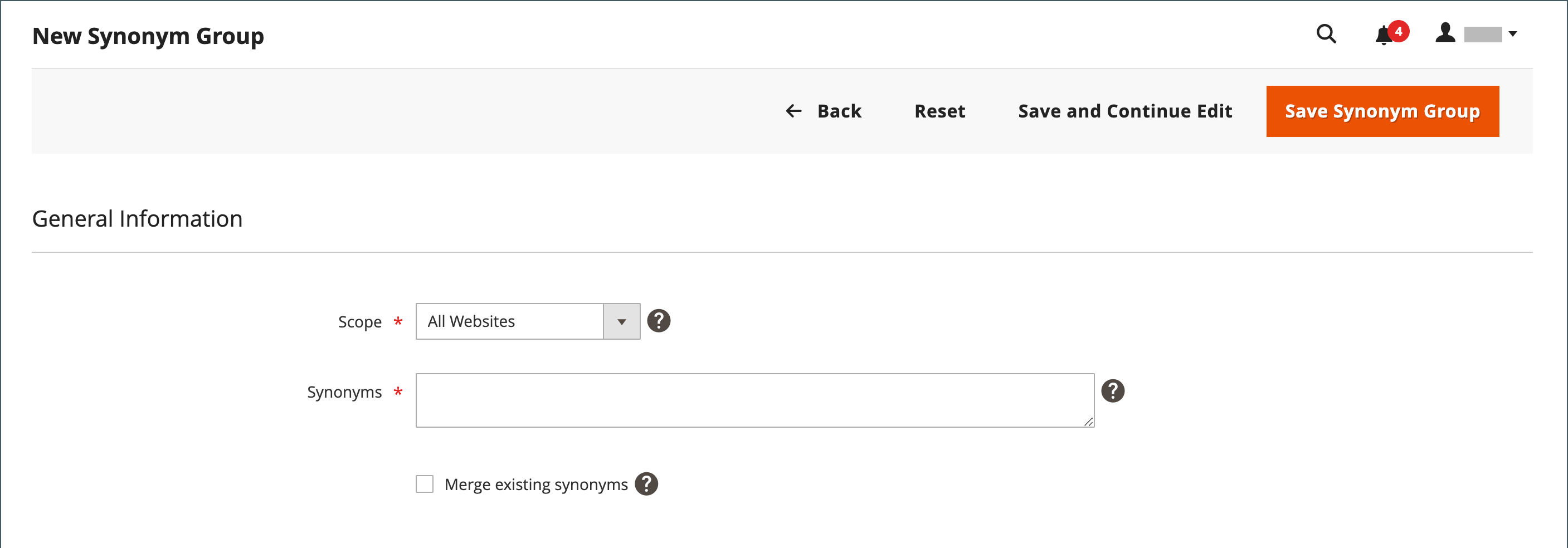Click the Back arrow icon
This screenshot has height=548, width=1568.
(x=793, y=111)
